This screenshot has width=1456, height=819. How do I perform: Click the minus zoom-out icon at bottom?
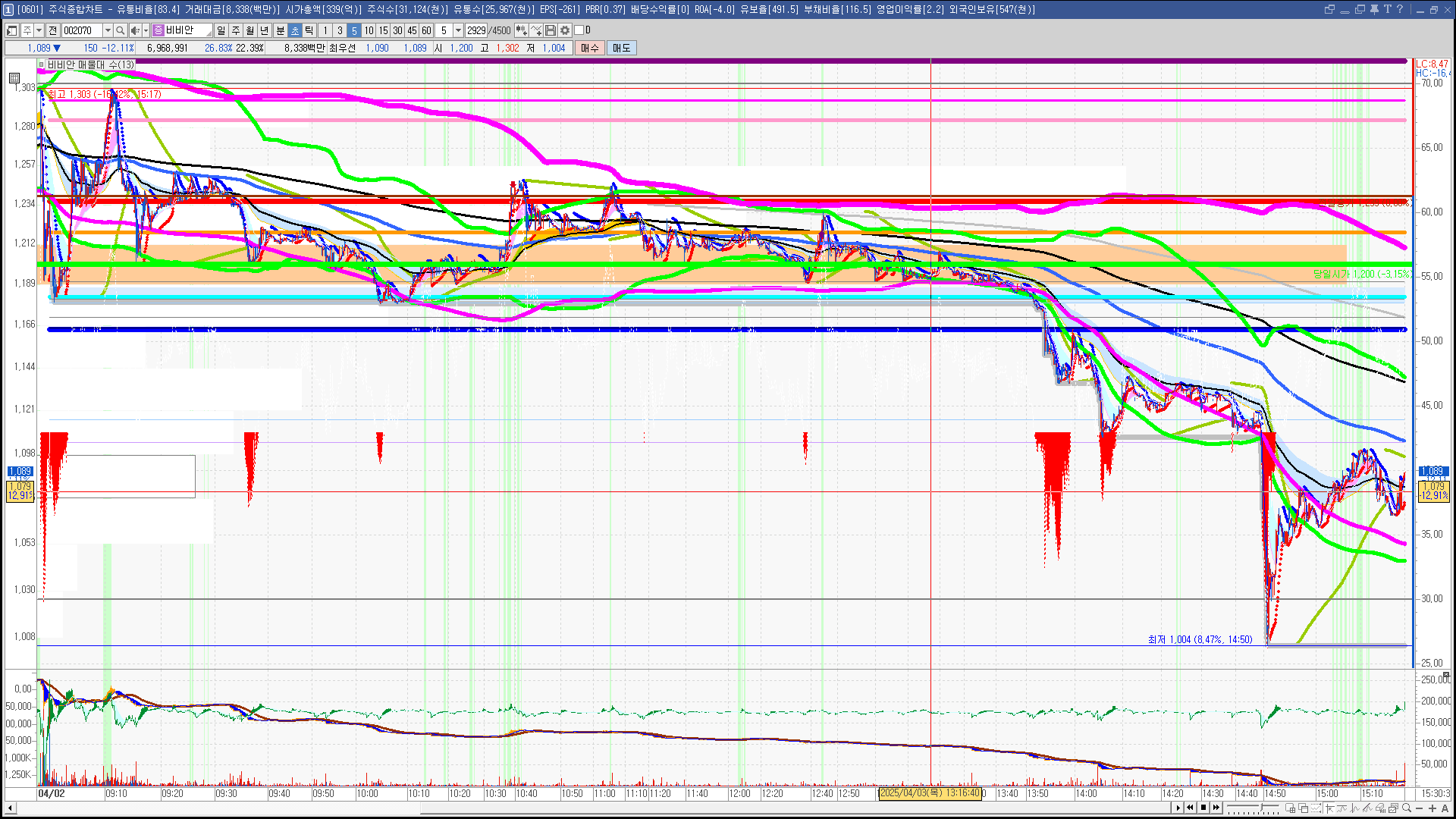[1420, 808]
